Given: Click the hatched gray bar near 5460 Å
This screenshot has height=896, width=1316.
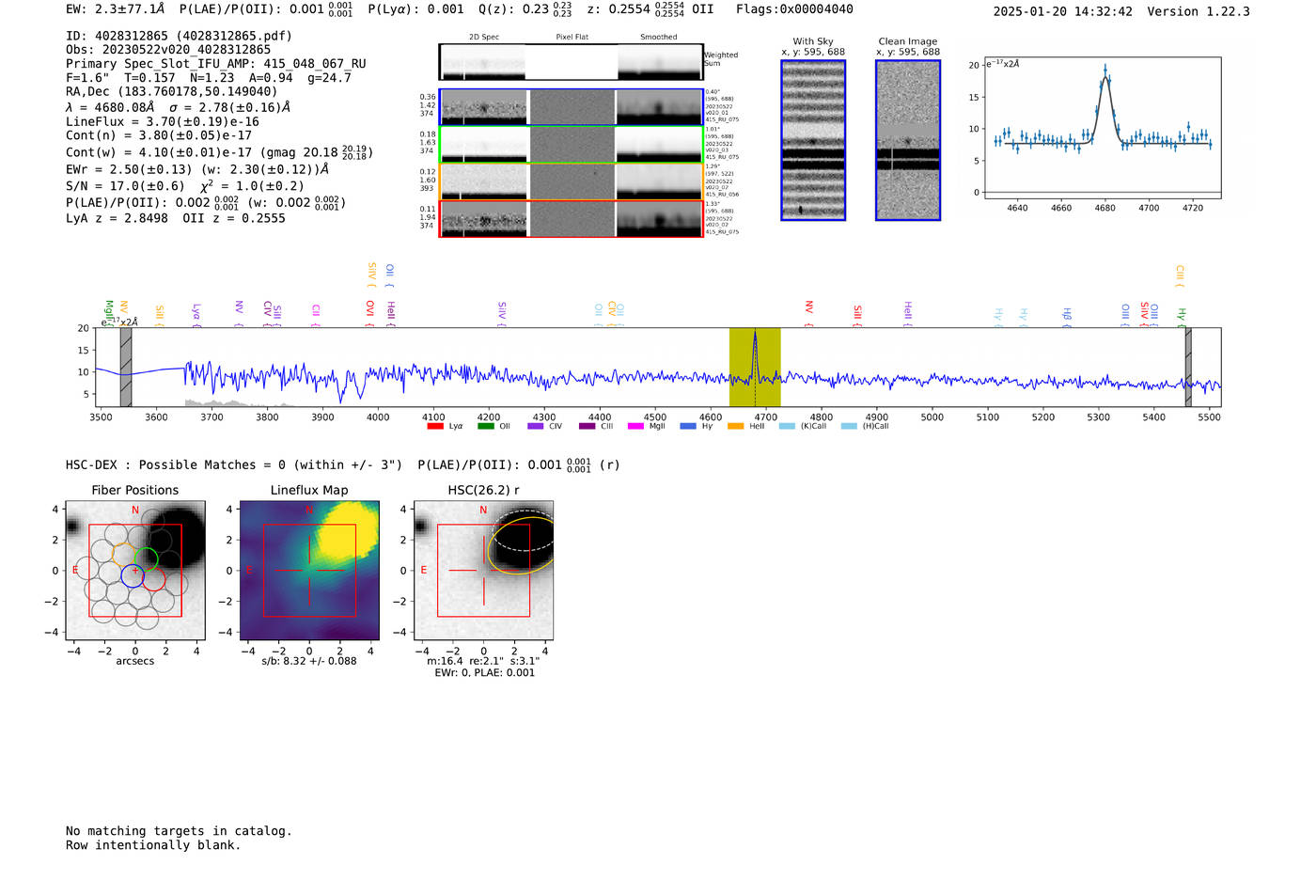Looking at the screenshot, I should tap(1188, 368).
